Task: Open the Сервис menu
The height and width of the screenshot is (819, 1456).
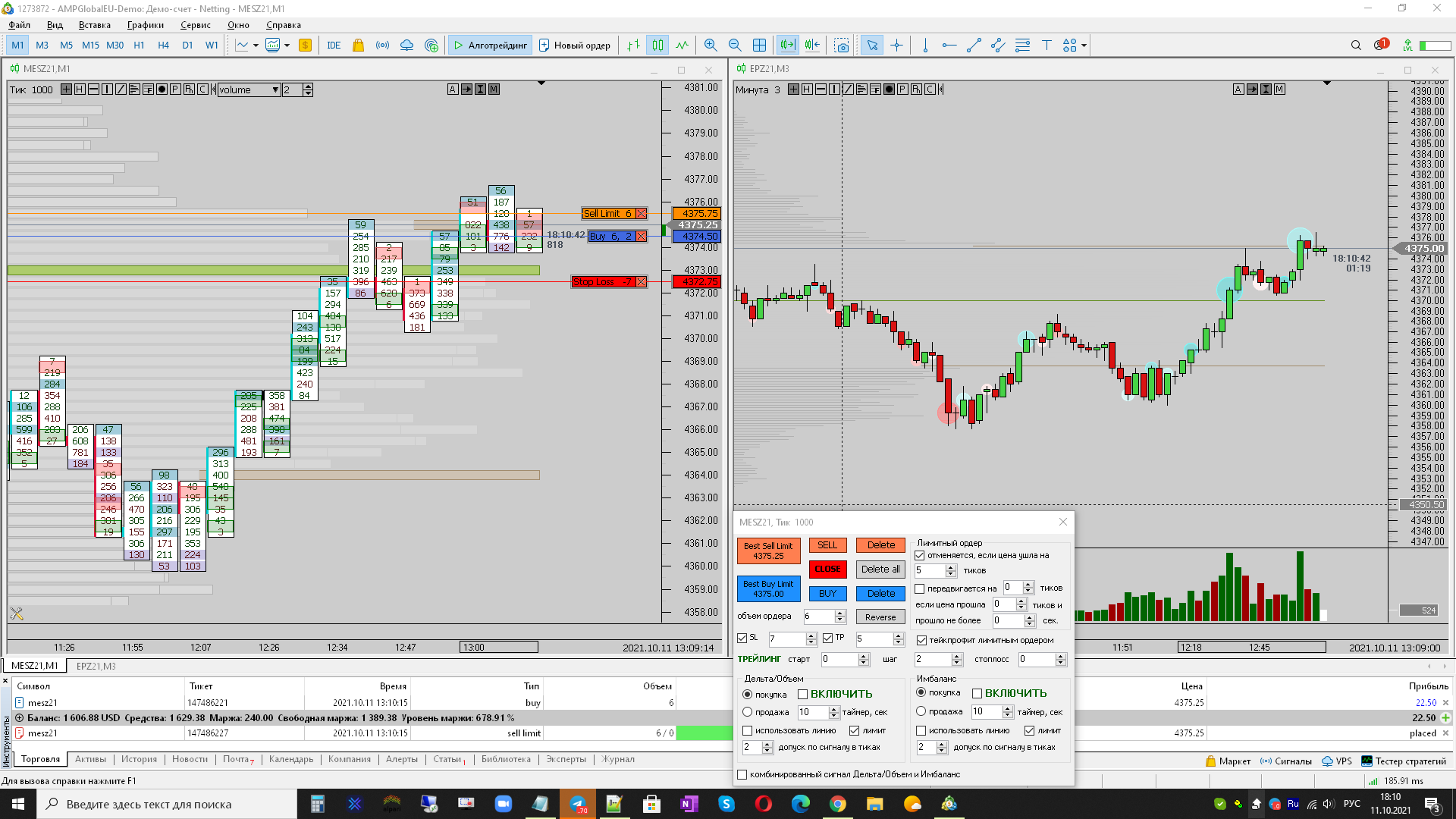Action: point(195,25)
